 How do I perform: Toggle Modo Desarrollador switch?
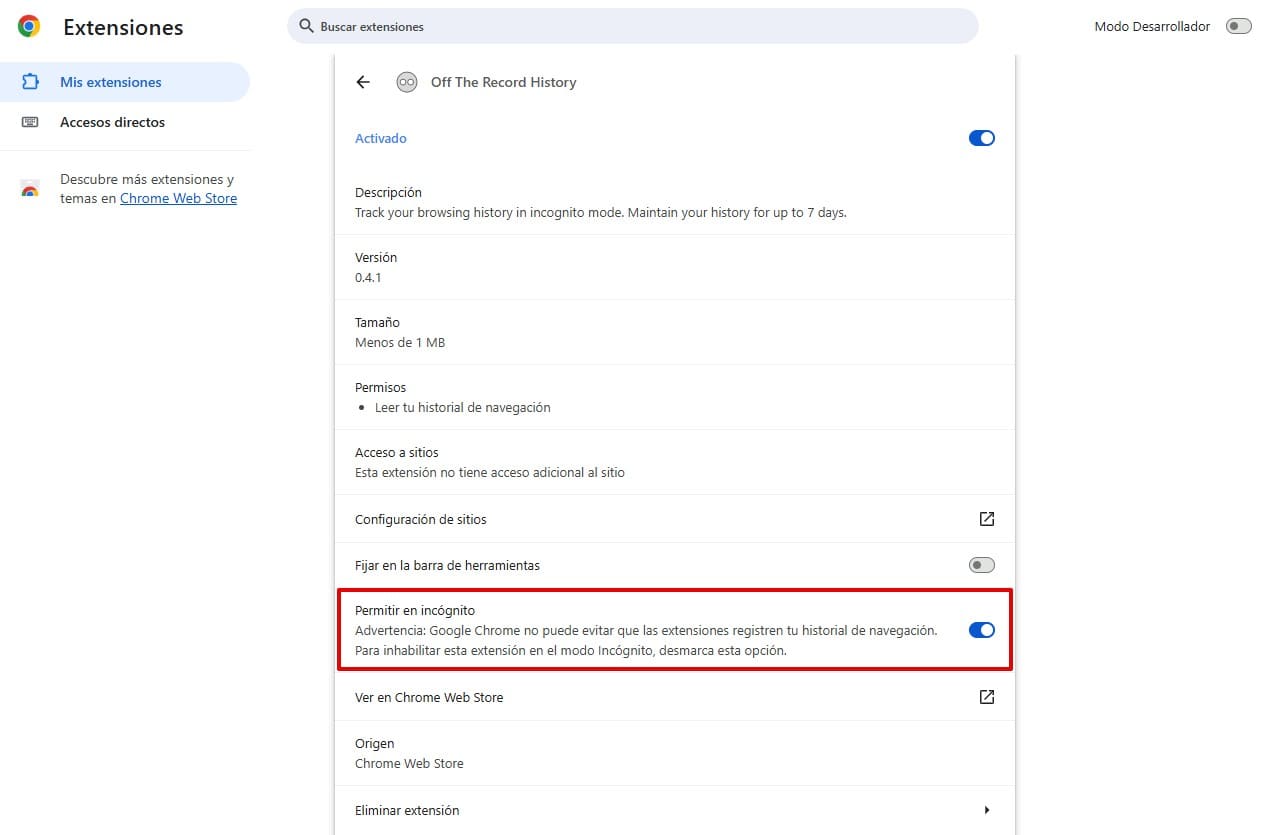(x=1238, y=27)
